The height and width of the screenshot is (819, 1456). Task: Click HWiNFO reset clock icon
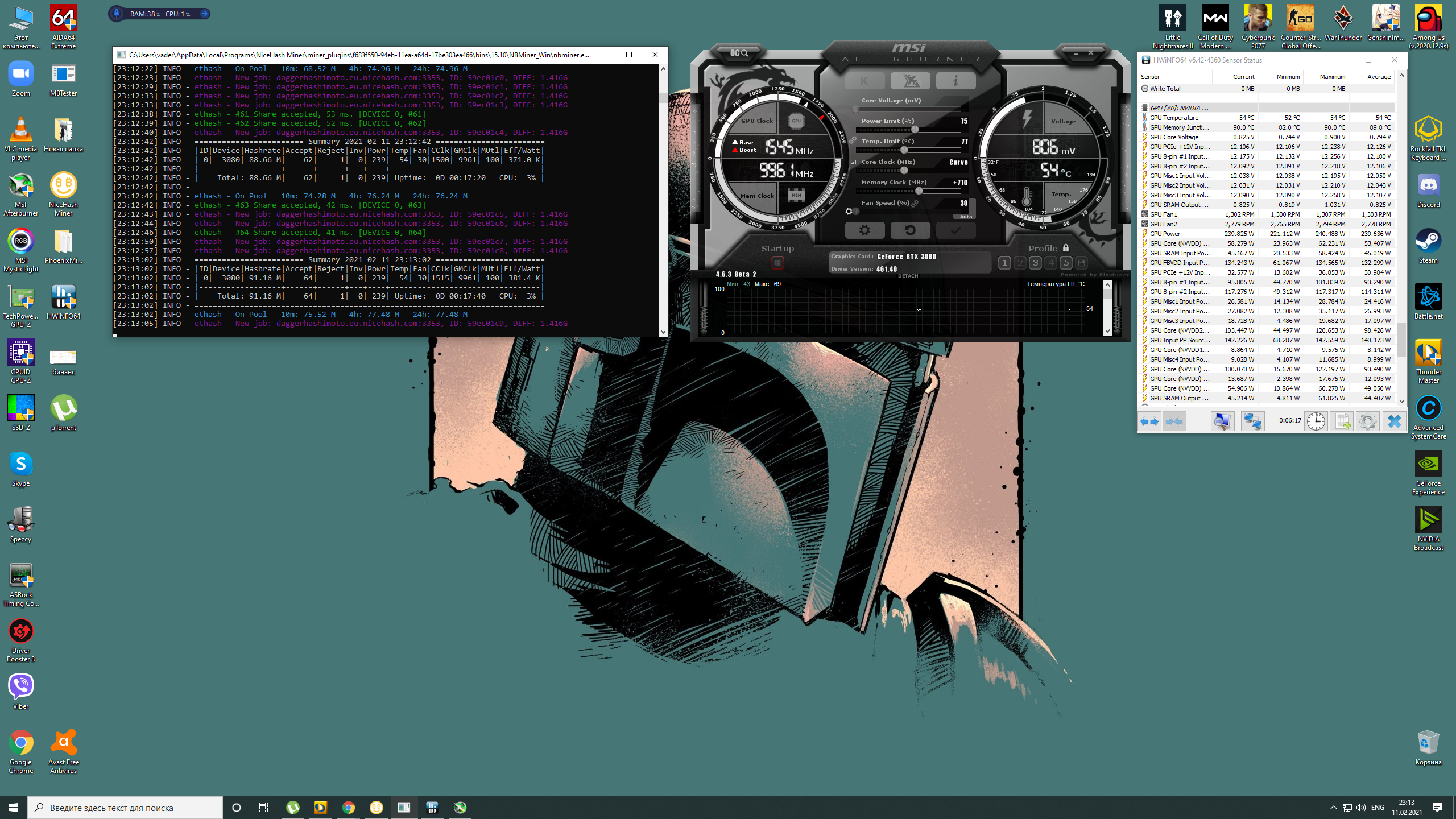(x=1316, y=421)
